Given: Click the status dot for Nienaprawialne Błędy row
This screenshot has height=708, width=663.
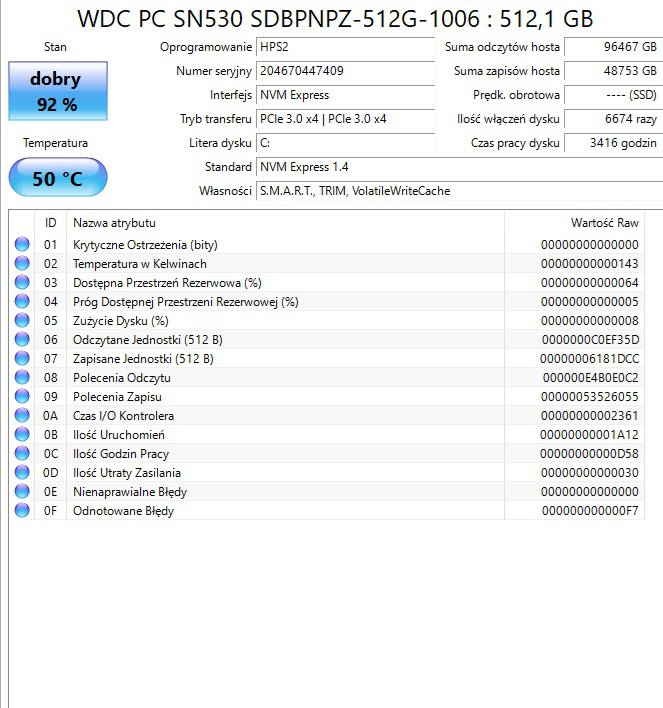Looking at the screenshot, I should pos(22,491).
